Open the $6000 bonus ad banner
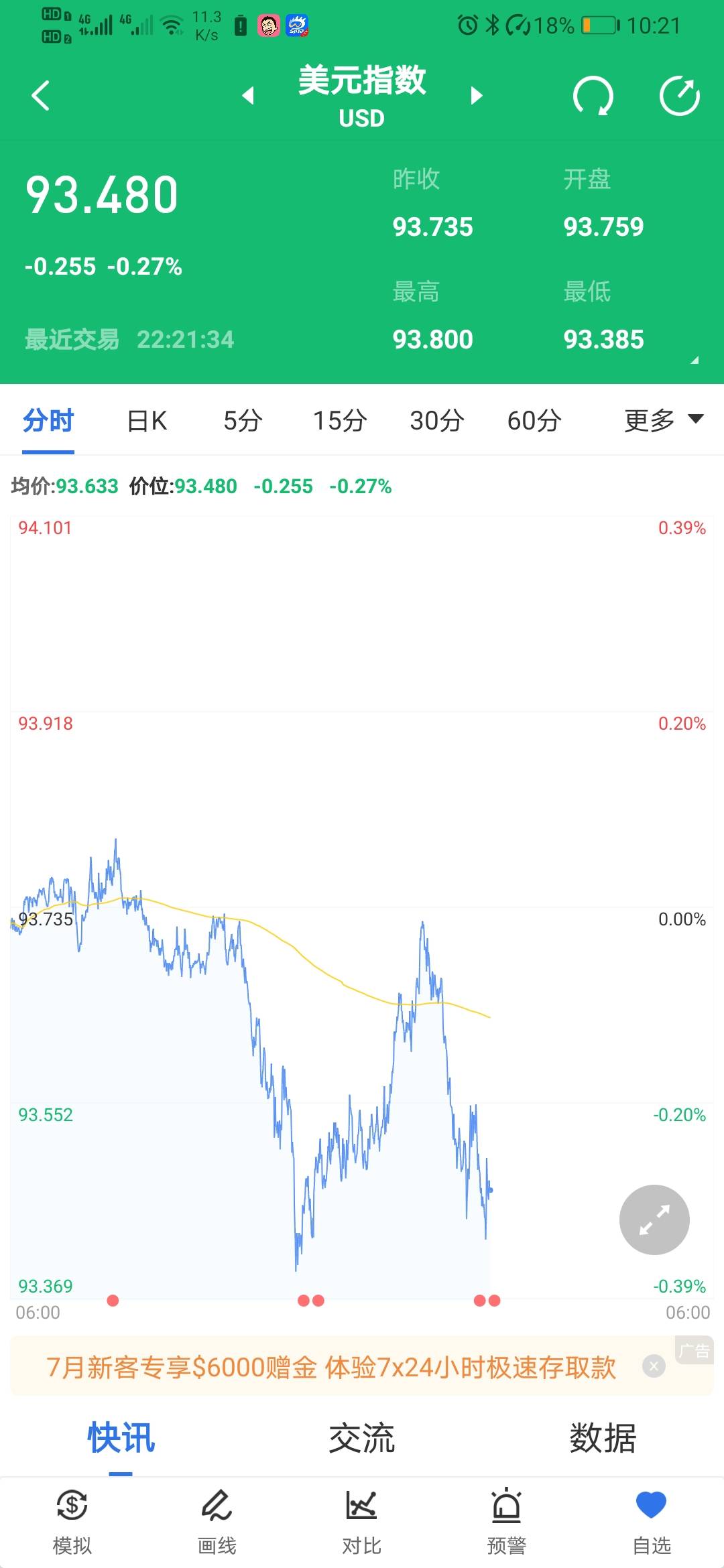 pyautogui.click(x=331, y=1367)
